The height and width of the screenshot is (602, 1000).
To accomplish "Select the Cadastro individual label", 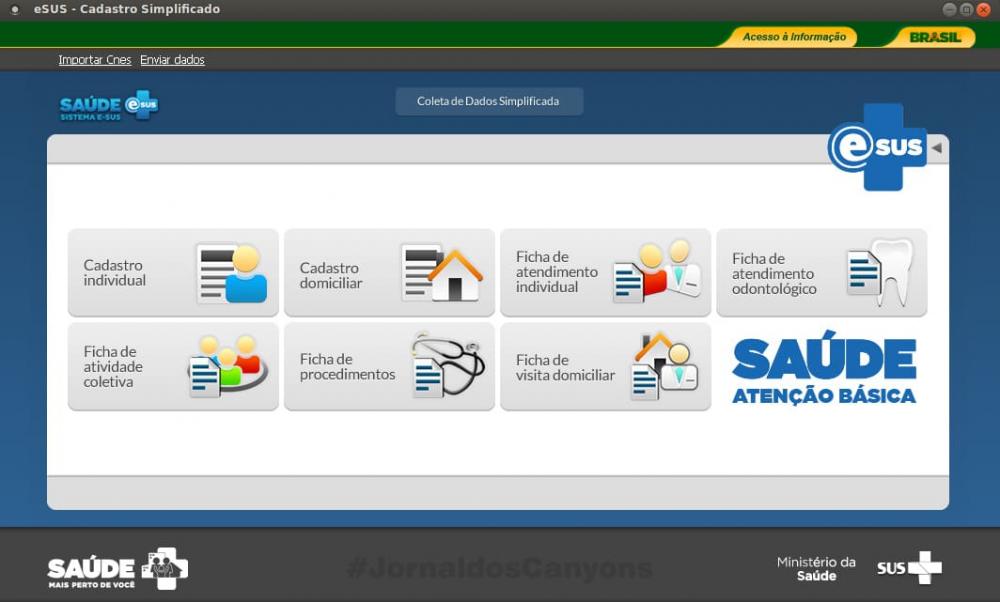I will click(115, 273).
